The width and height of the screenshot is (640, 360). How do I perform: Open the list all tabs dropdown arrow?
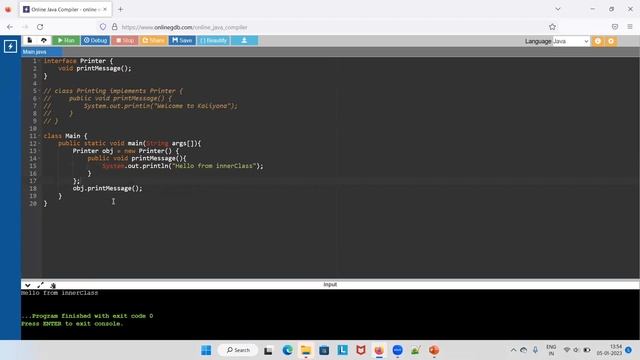[558, 9]
